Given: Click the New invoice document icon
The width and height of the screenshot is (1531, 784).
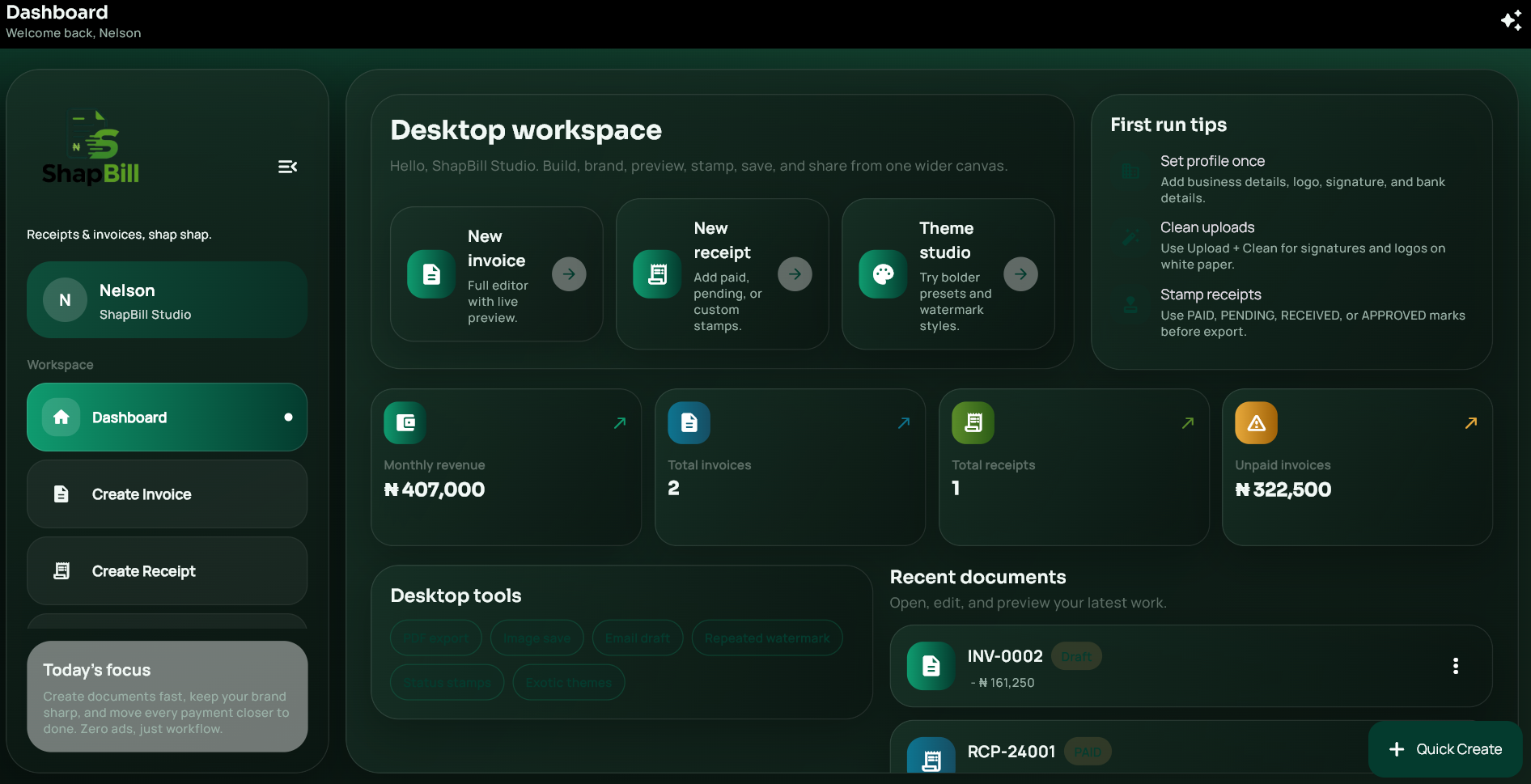Looking at the screenshot, I should click(x=431, y=274).
